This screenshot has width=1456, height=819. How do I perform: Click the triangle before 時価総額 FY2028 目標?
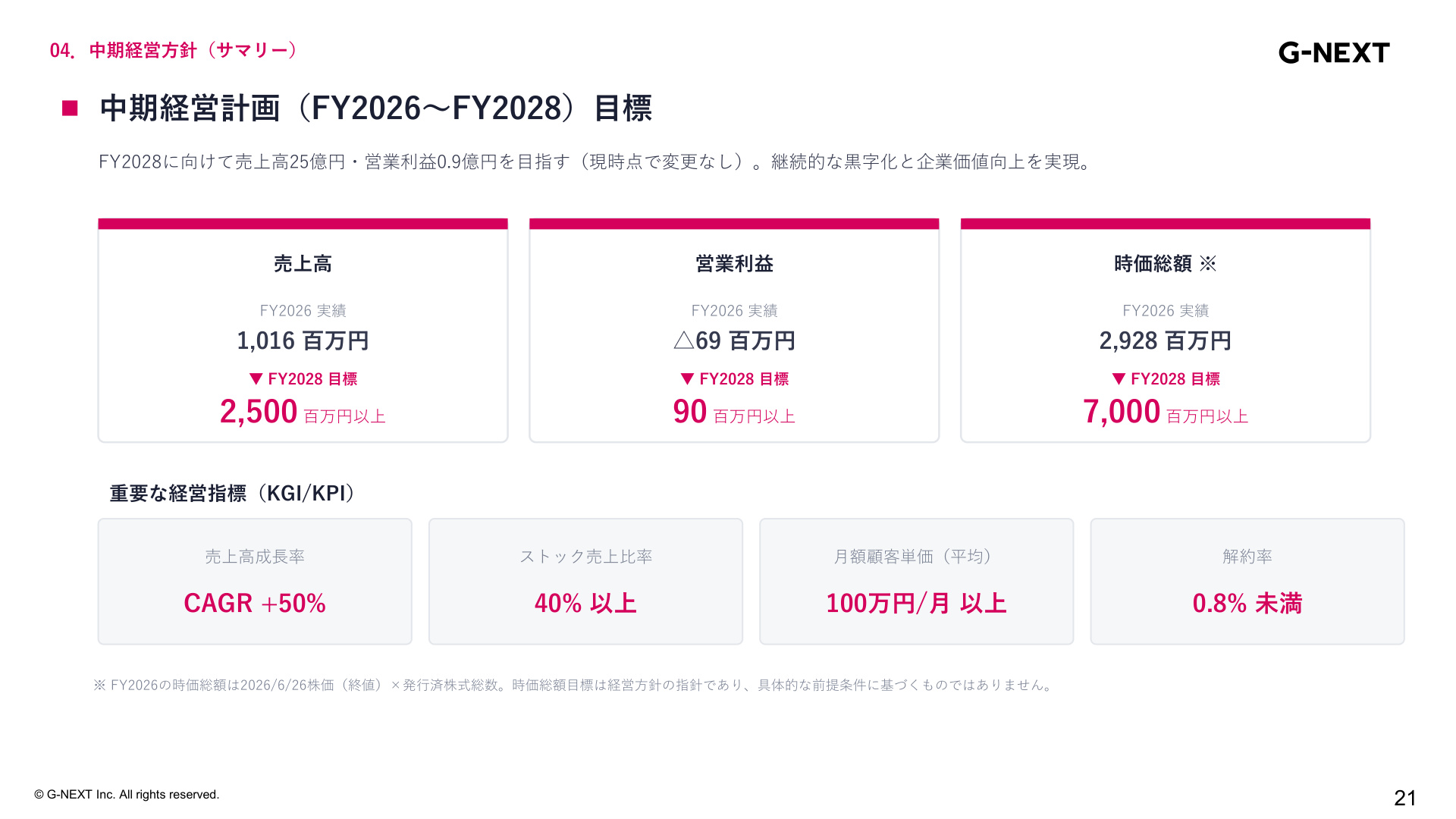[x=1119, y=378]
